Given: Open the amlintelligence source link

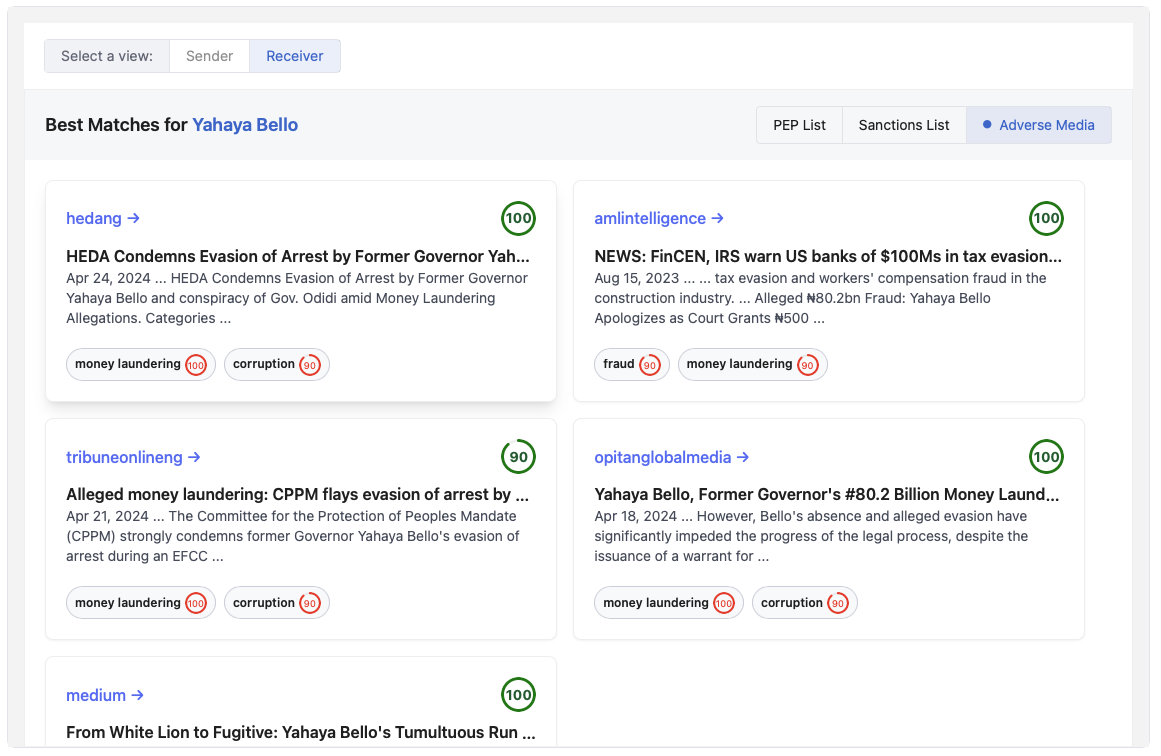Looking at the screenshot, I should [658, 218].
